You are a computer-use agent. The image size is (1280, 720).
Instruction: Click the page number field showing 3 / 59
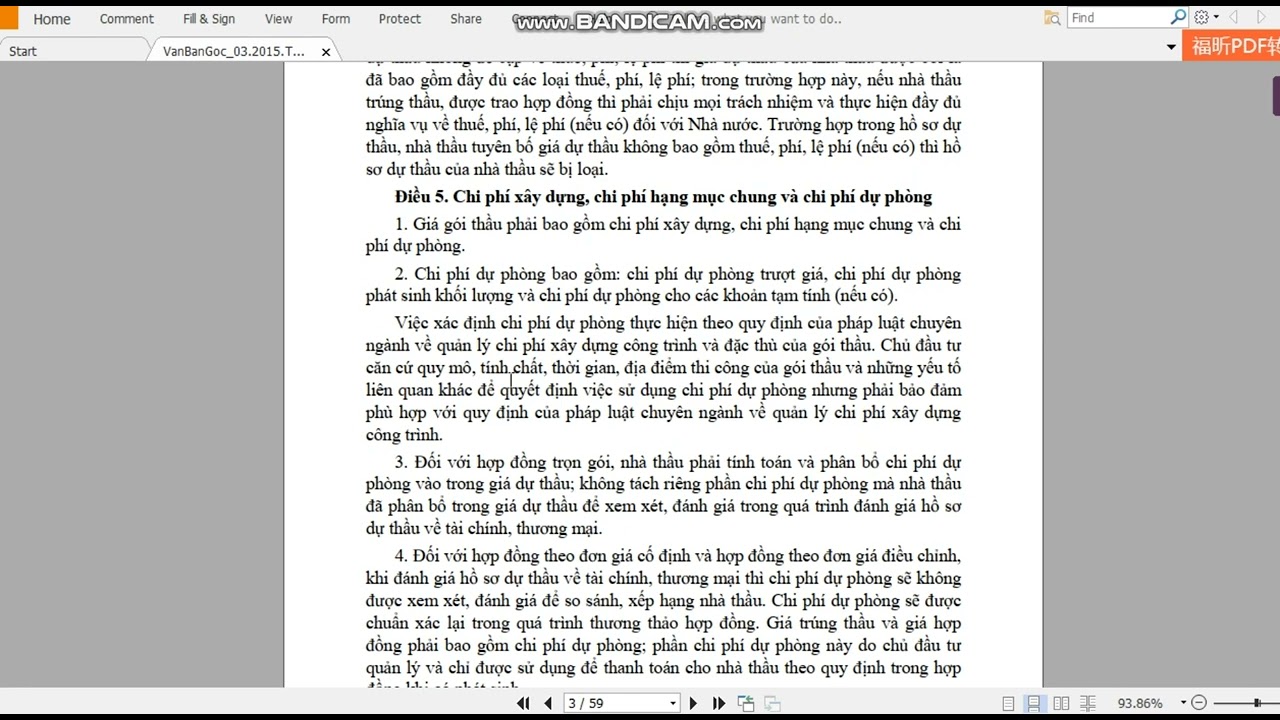click(x=612, y=703)
